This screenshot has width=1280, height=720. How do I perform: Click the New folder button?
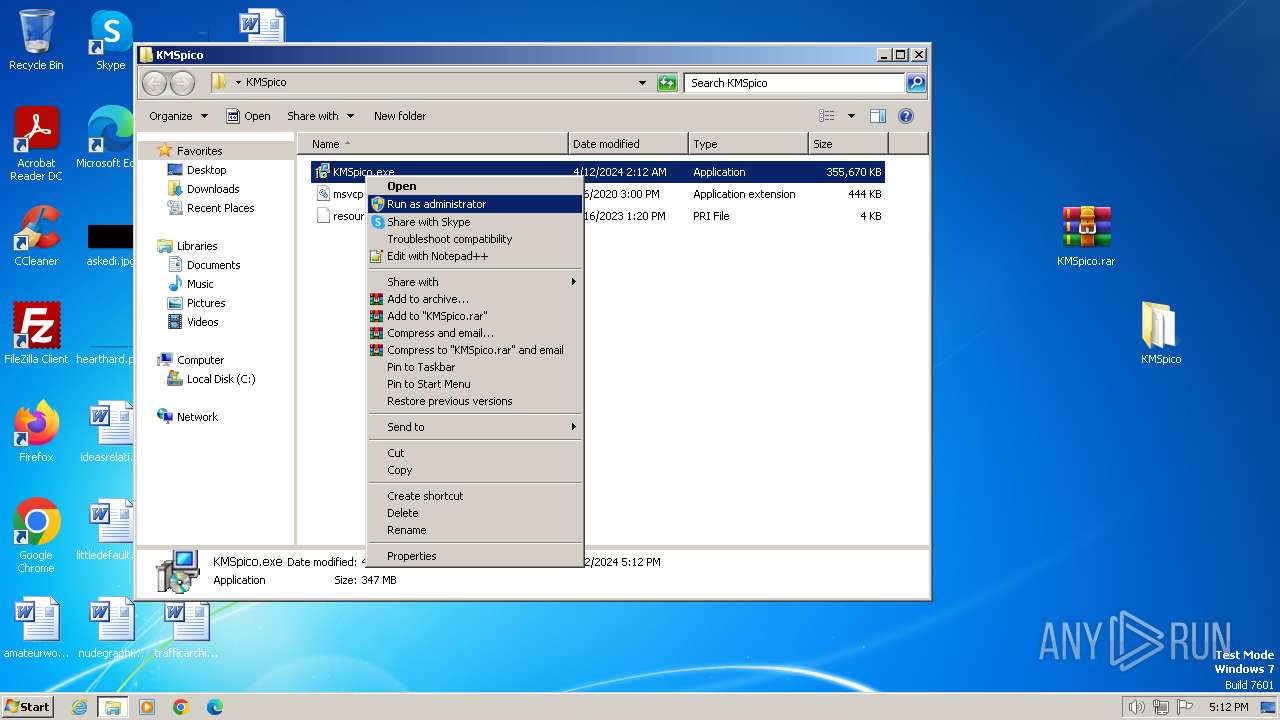point(400,116)
